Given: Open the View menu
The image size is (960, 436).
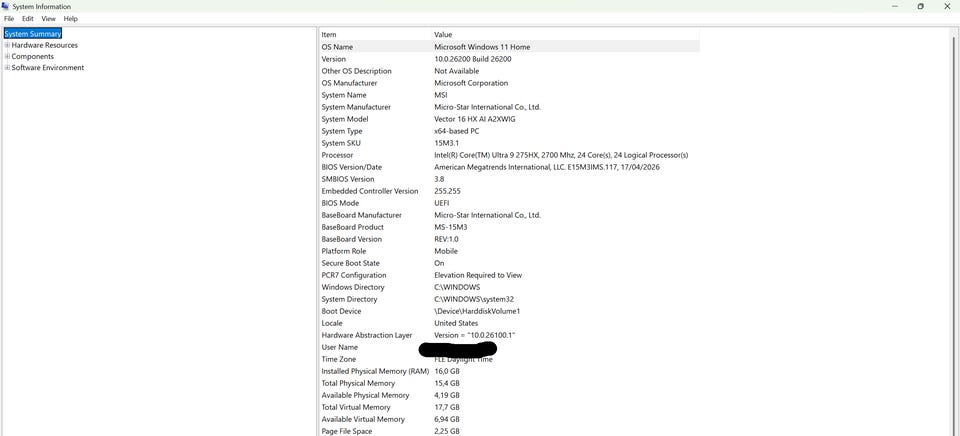Looking at the screenshot, I should pyautogui.click(x=48, y=19).
